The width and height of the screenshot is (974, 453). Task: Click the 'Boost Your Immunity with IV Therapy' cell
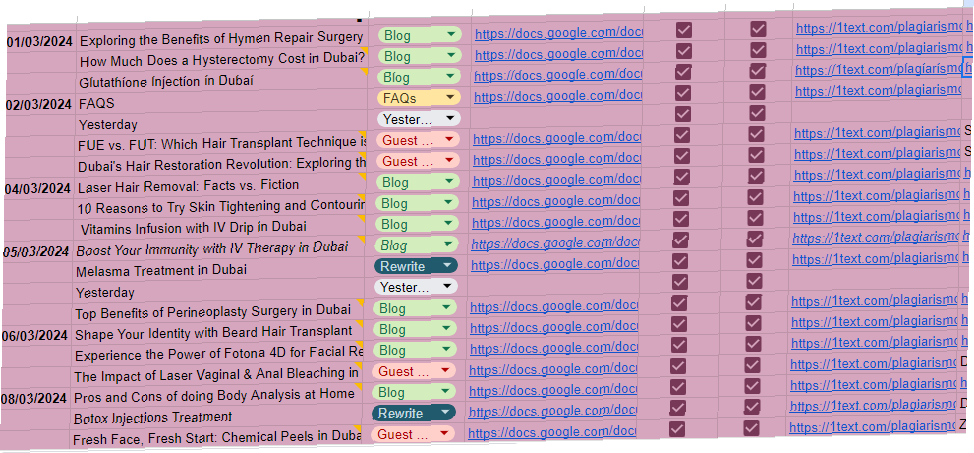[x=212, y=248]
